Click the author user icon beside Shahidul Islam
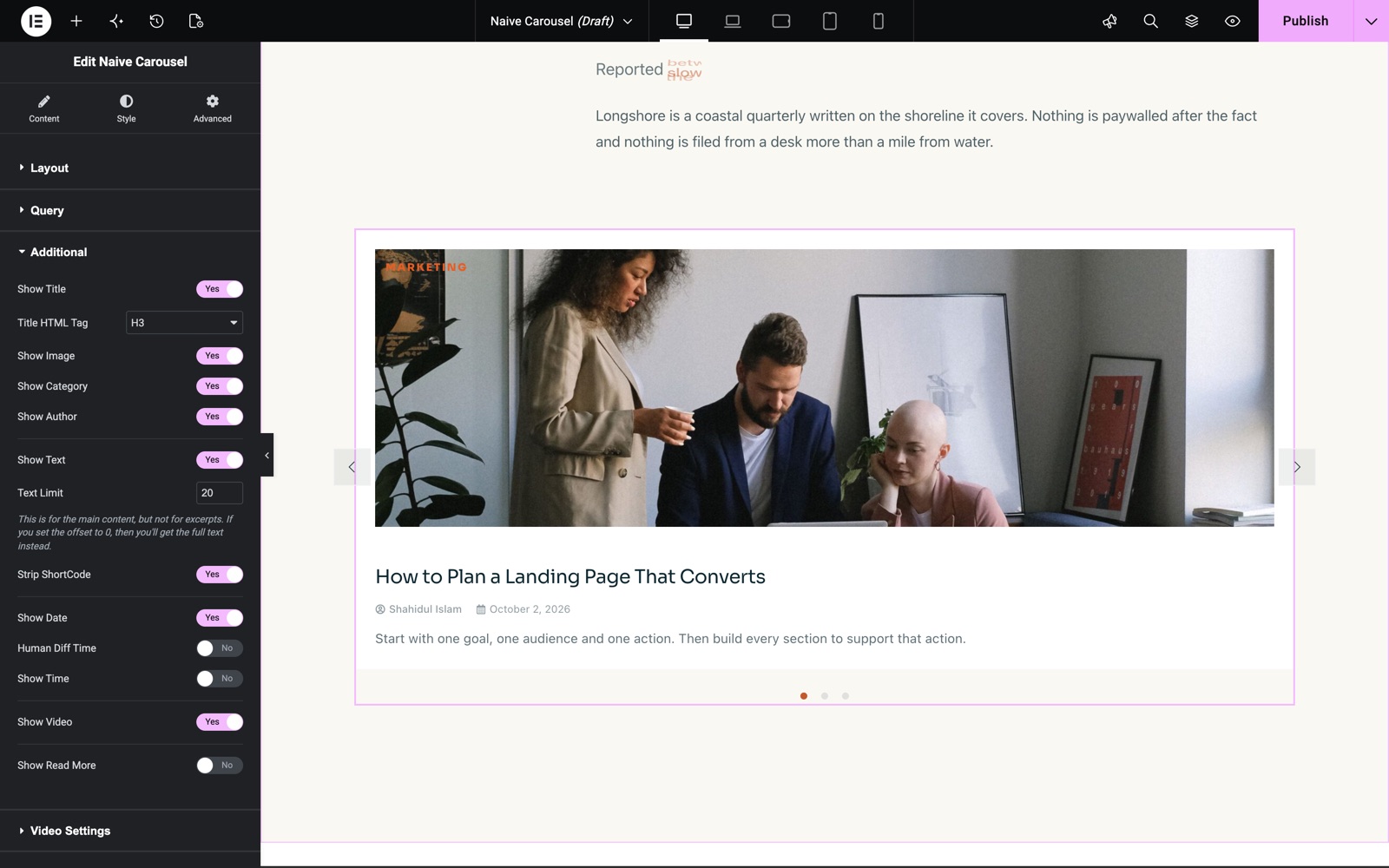 tap(380, 609)
